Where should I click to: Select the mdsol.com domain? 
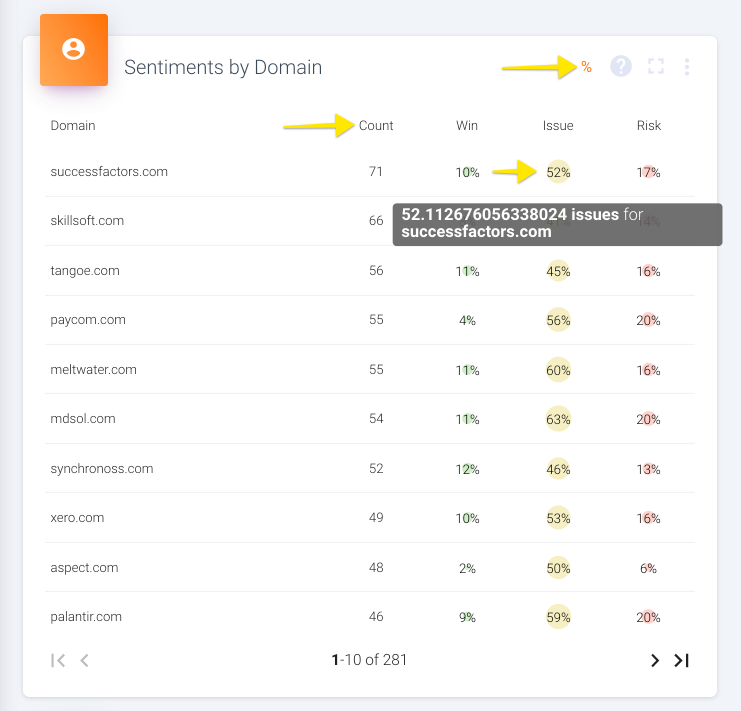(x=83, y=419)
